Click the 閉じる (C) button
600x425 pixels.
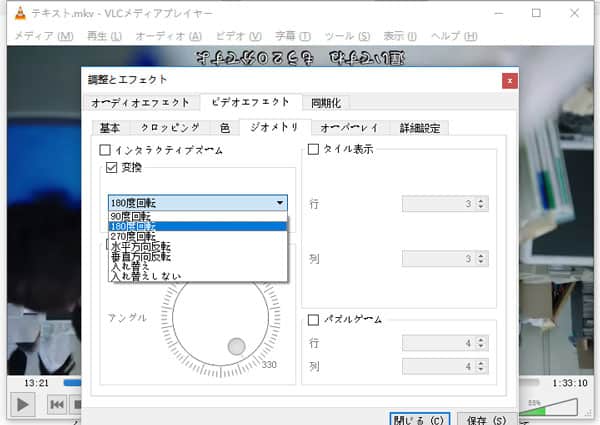click(420, 420)
